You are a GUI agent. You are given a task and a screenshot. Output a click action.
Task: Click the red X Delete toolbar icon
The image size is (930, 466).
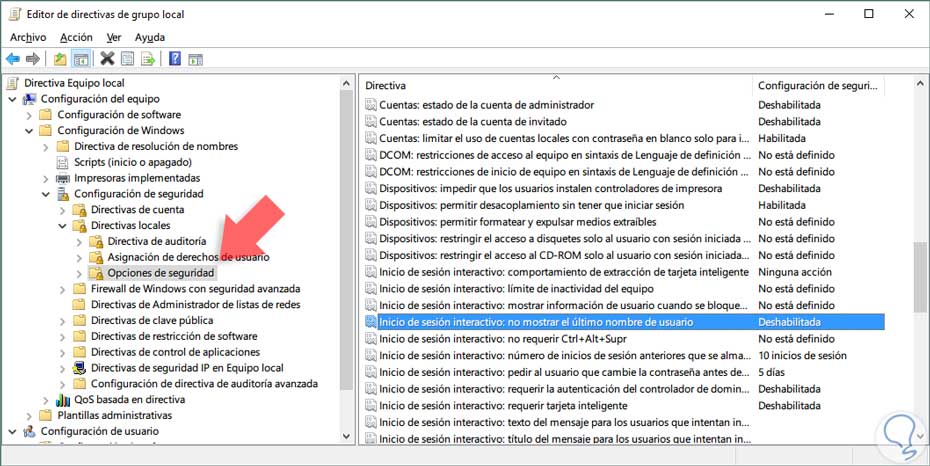pyautogui.click(x=107, y=58)
